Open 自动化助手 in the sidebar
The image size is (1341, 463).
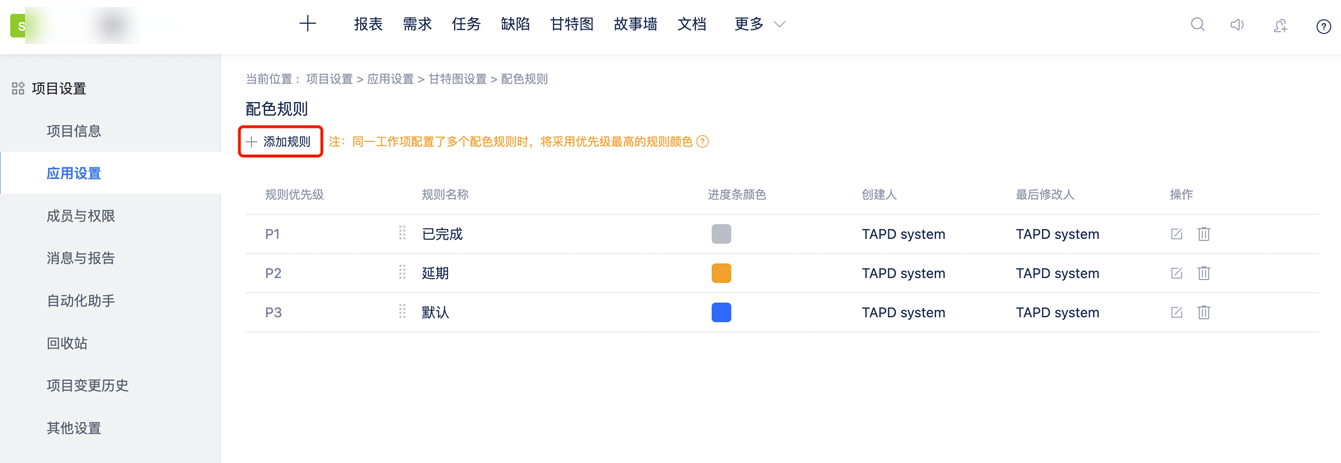click(x=81, y=301)
